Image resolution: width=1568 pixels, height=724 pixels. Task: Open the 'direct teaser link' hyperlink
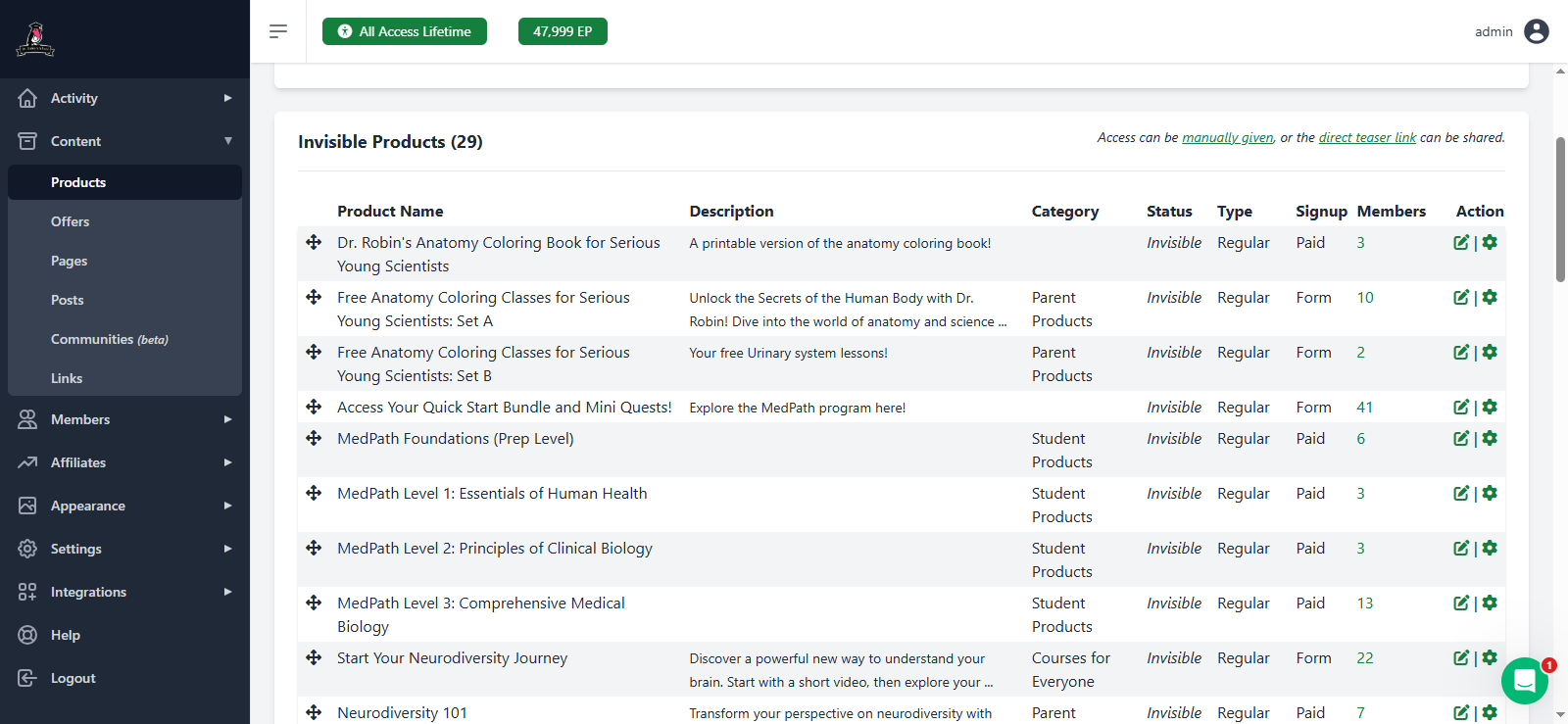[1367, 138]
